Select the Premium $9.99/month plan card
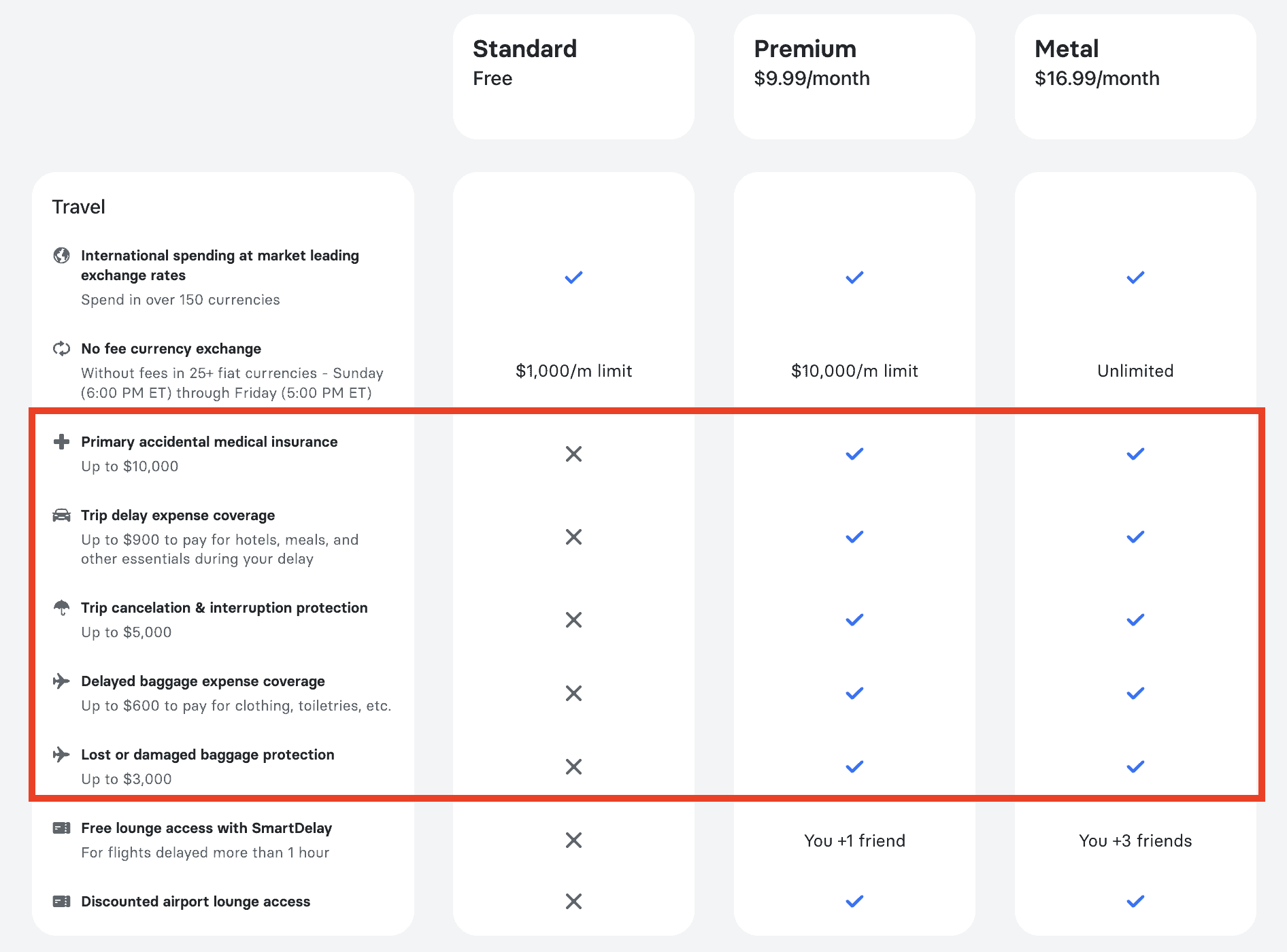 point(854,77)
